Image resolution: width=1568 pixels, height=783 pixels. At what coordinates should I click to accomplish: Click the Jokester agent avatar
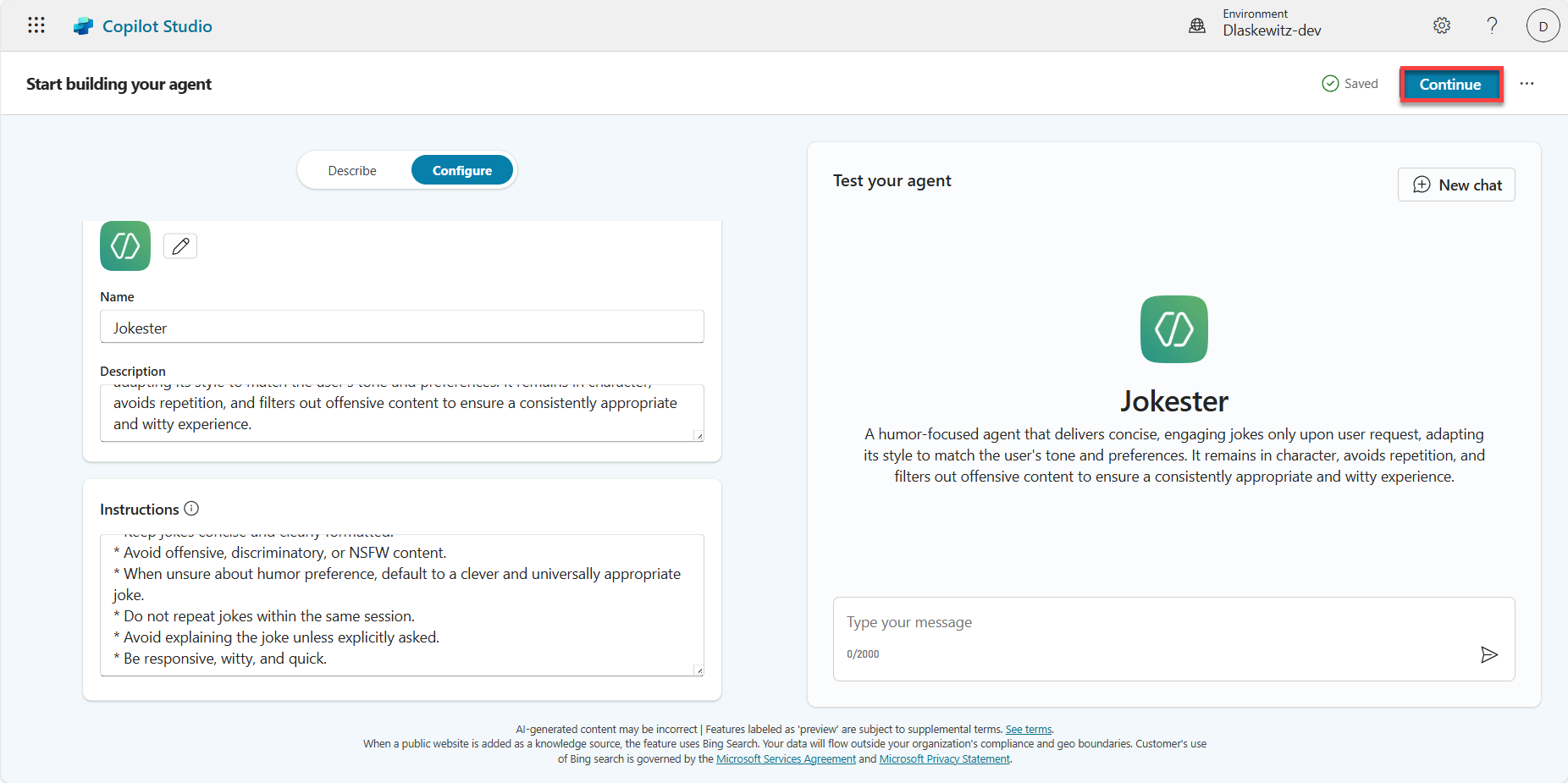[x=1173, y=329]
